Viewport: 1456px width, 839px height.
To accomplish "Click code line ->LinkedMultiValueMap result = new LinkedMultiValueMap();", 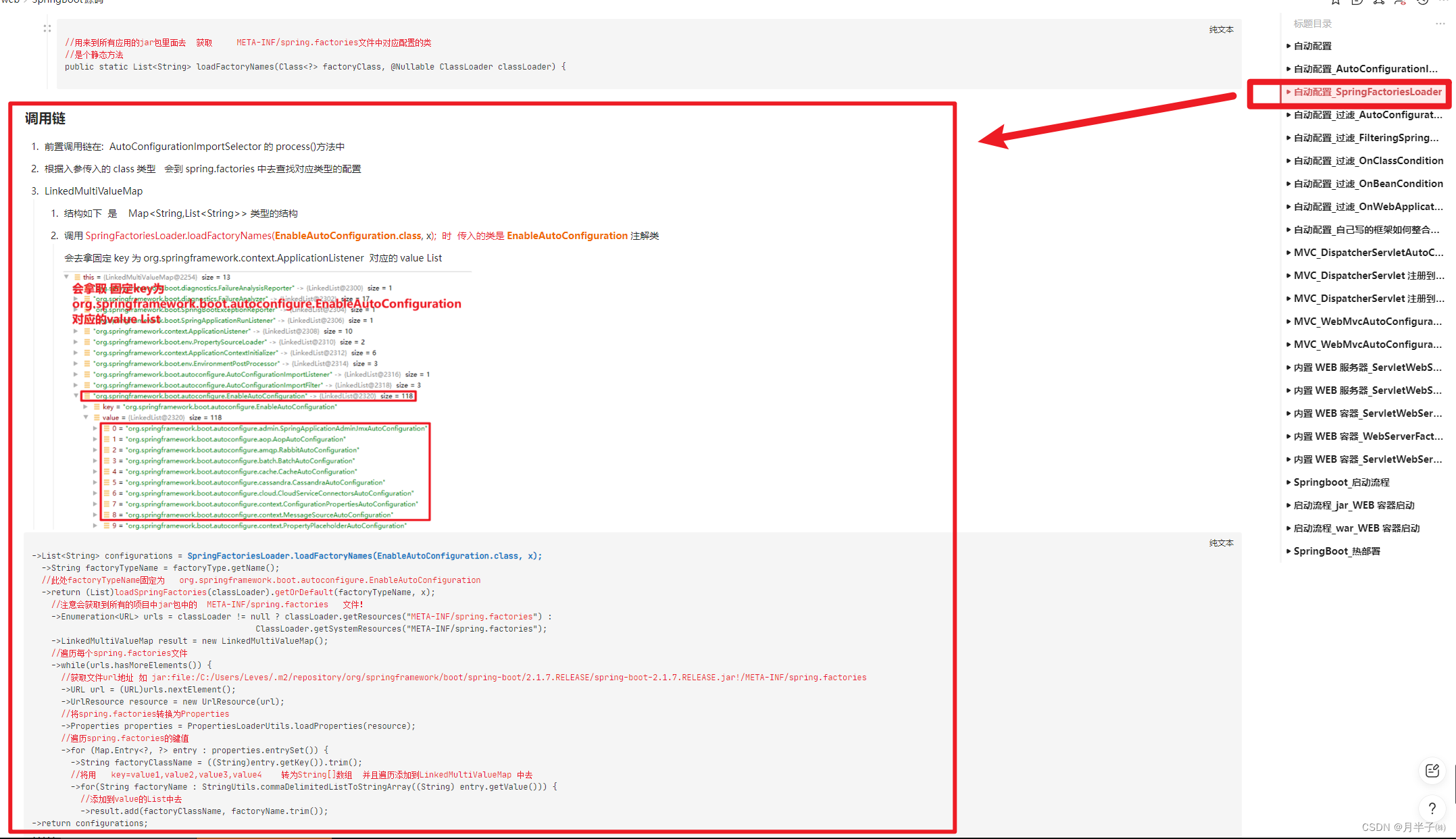I will point(189,641).
